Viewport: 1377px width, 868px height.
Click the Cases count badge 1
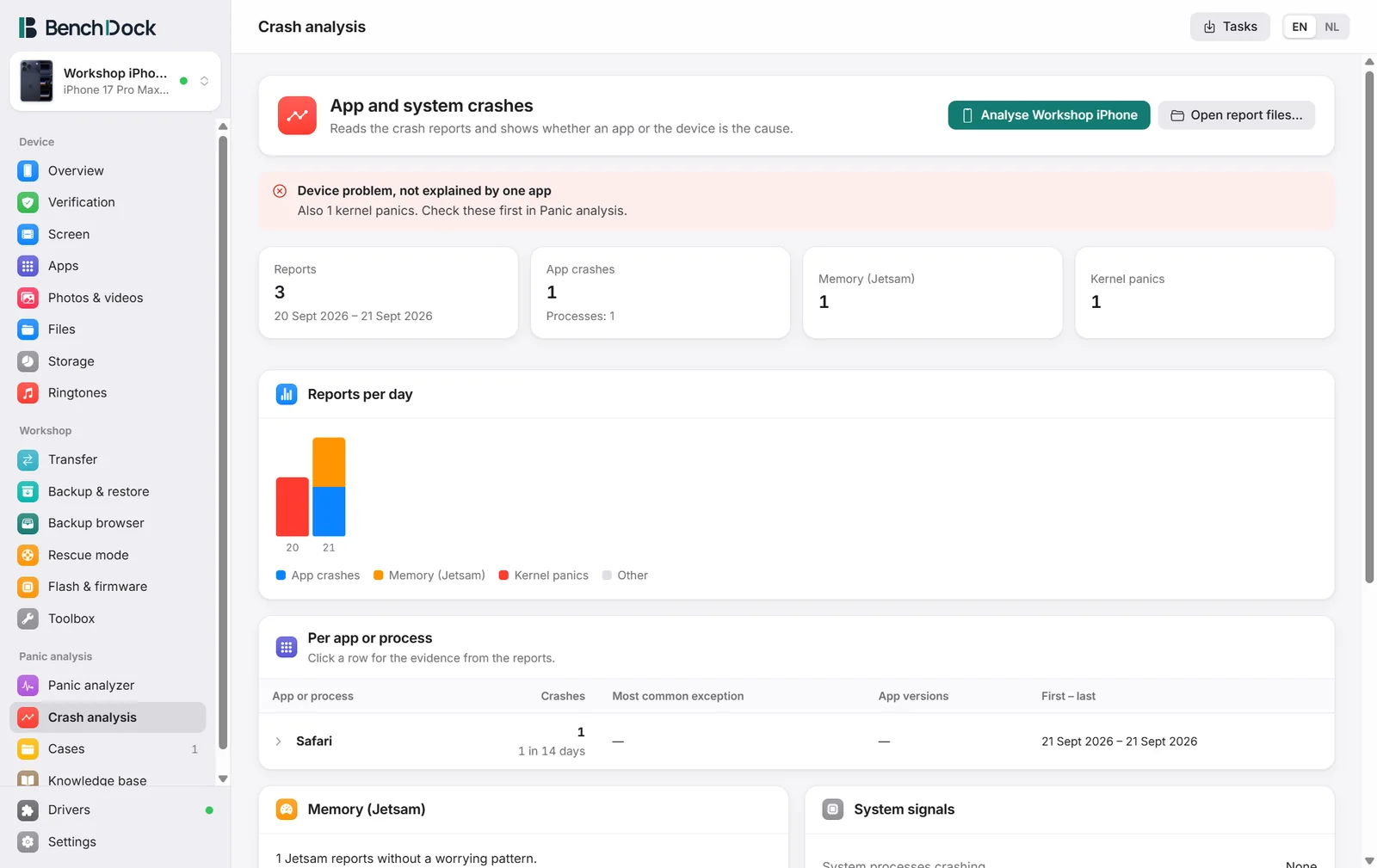pyautogui.click(x=195, y=749)
